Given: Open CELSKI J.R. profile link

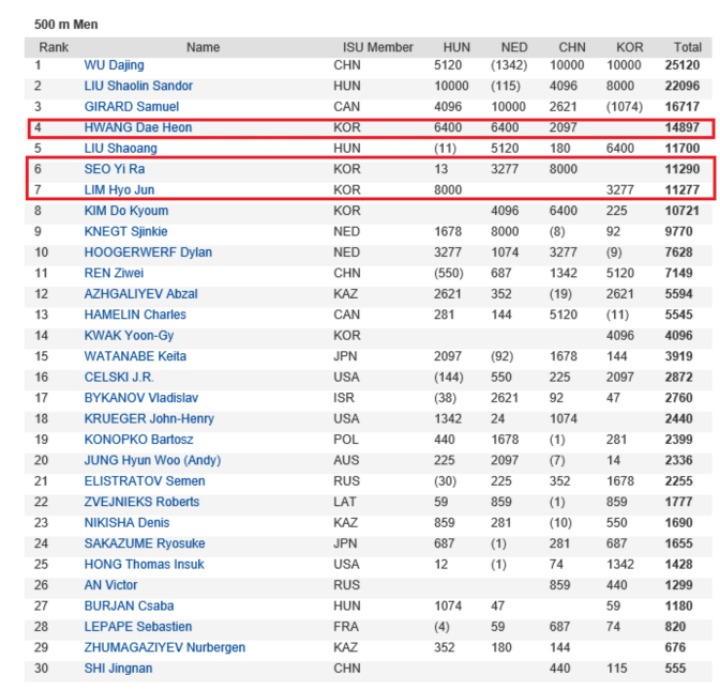Looking at the screenshot, I should (x=118, y=377).
